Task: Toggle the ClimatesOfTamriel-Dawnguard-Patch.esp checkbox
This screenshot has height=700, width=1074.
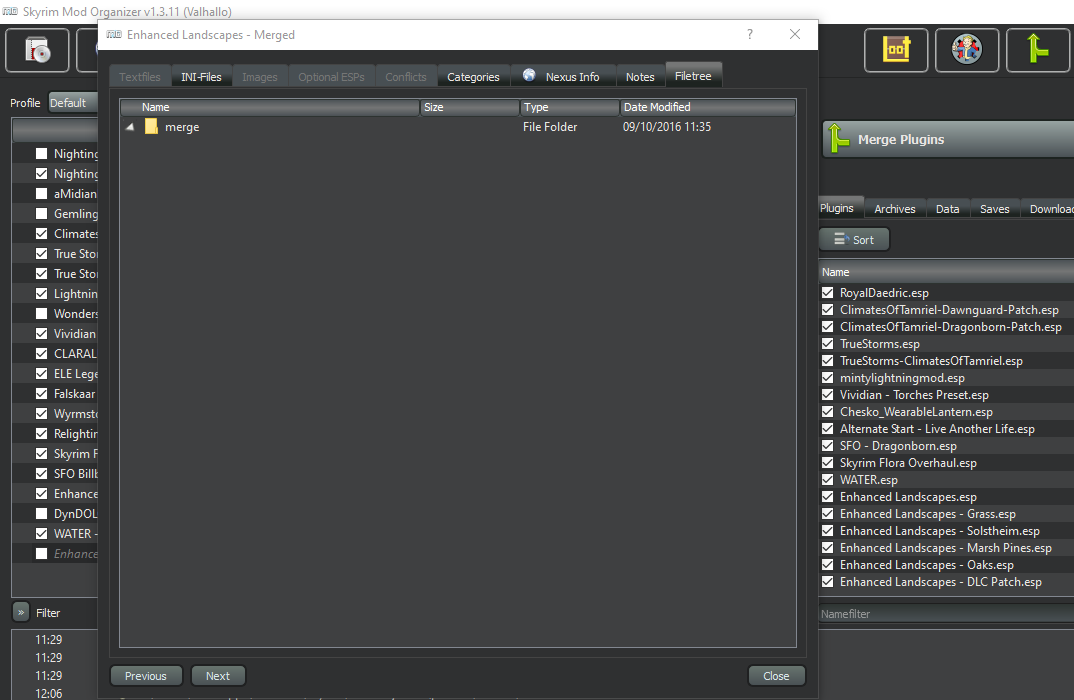Action: coord(827,310)
